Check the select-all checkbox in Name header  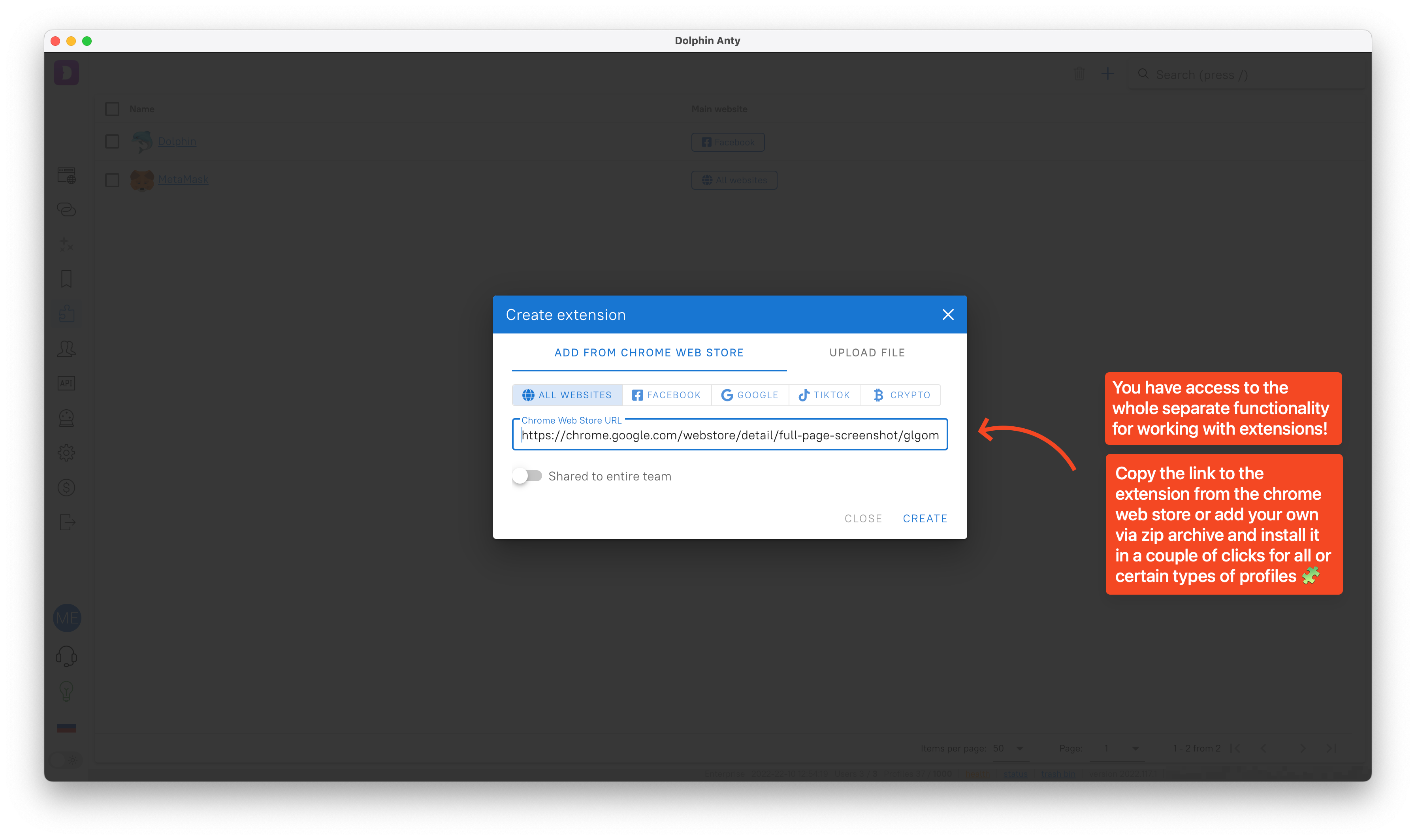coord(112,109)
